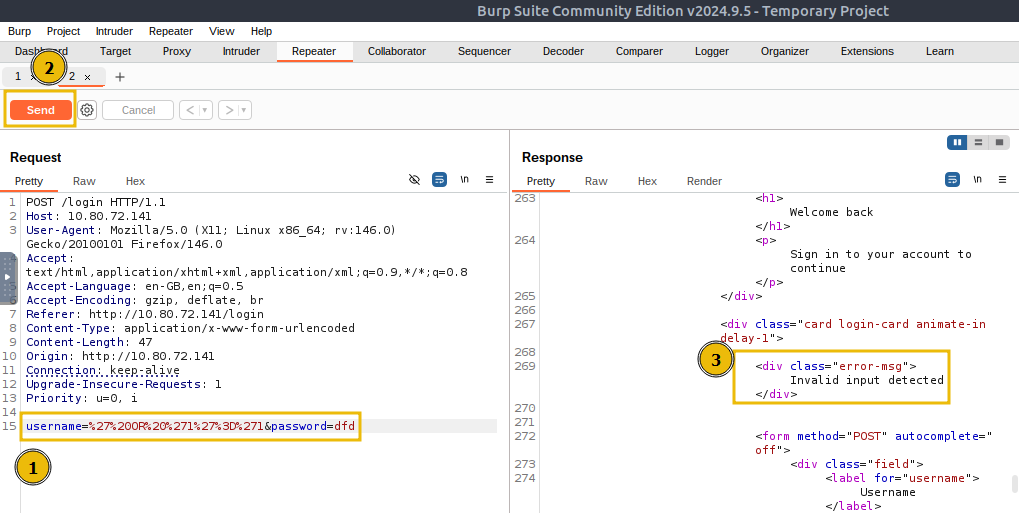Expand the collapsed left side panel handle

[7, 278]
